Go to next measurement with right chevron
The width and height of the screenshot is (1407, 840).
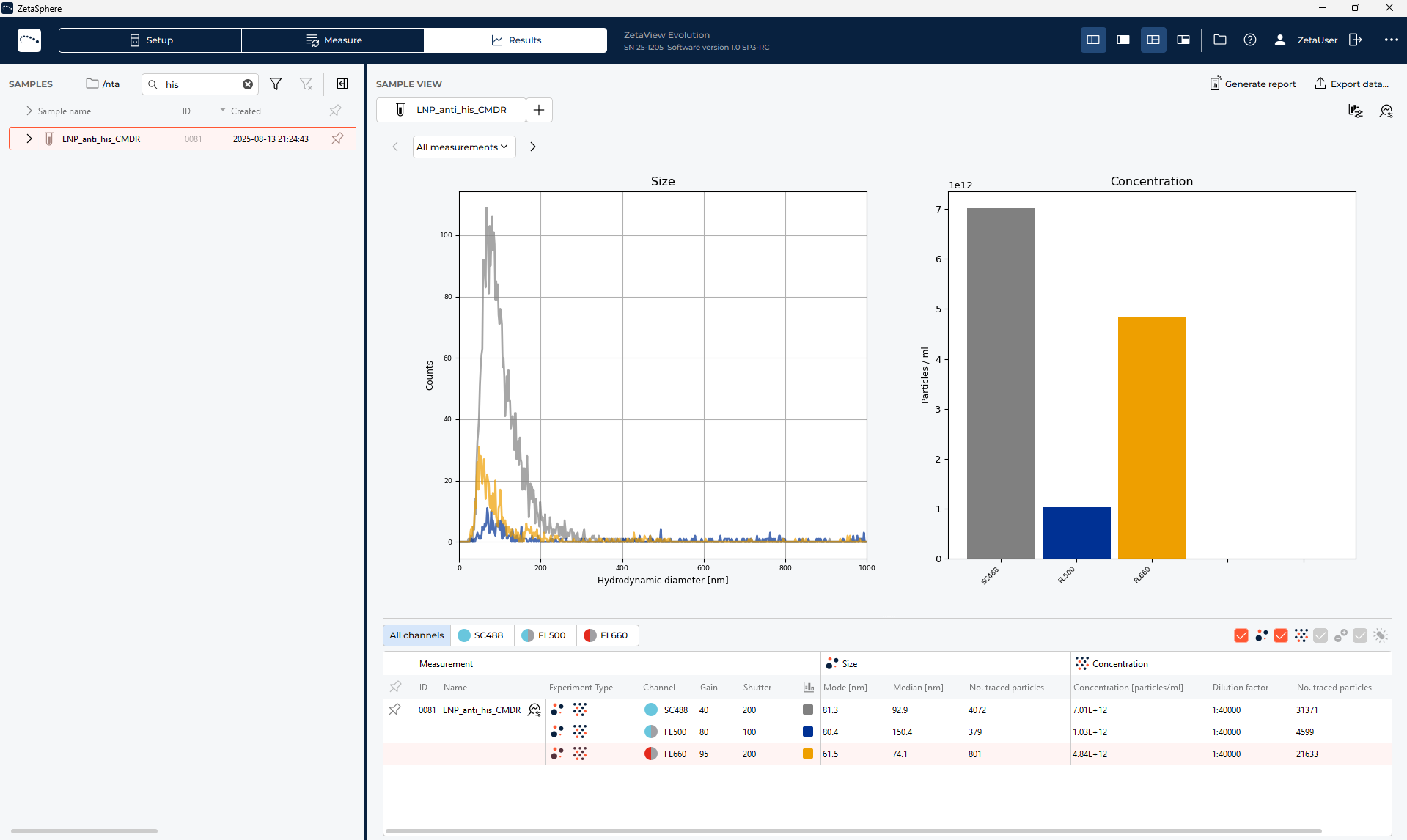[x=533, y=147]
